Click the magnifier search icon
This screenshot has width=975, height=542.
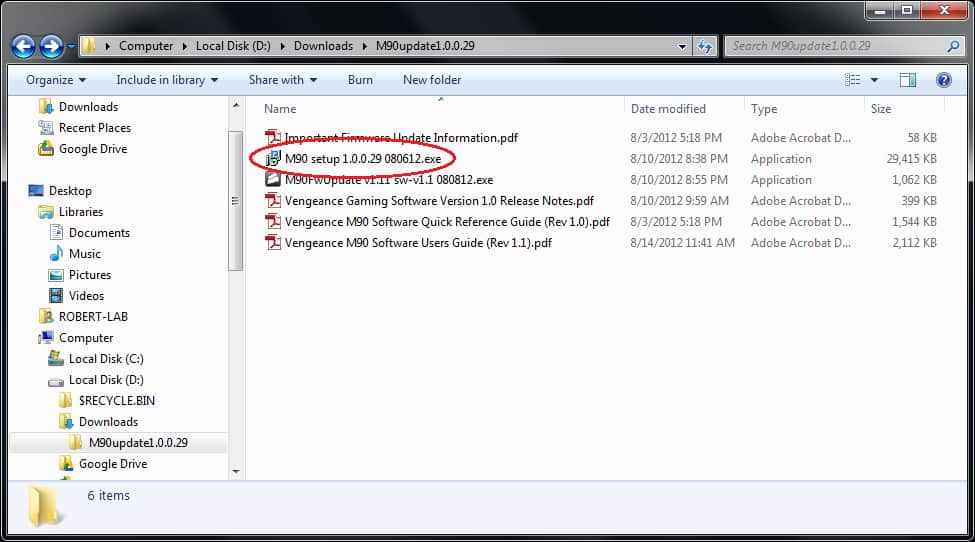[953, 46]
